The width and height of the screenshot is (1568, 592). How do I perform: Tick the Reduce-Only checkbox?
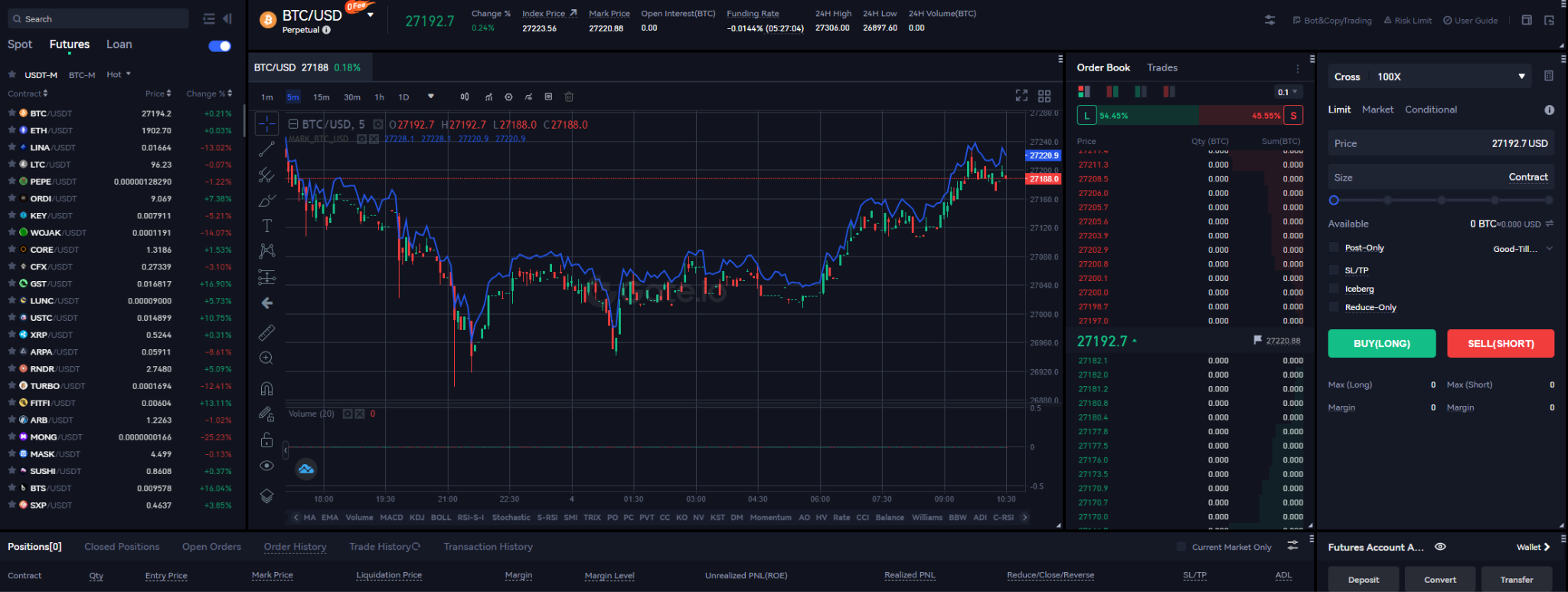pyautogui.click(x=1334, y=307)
